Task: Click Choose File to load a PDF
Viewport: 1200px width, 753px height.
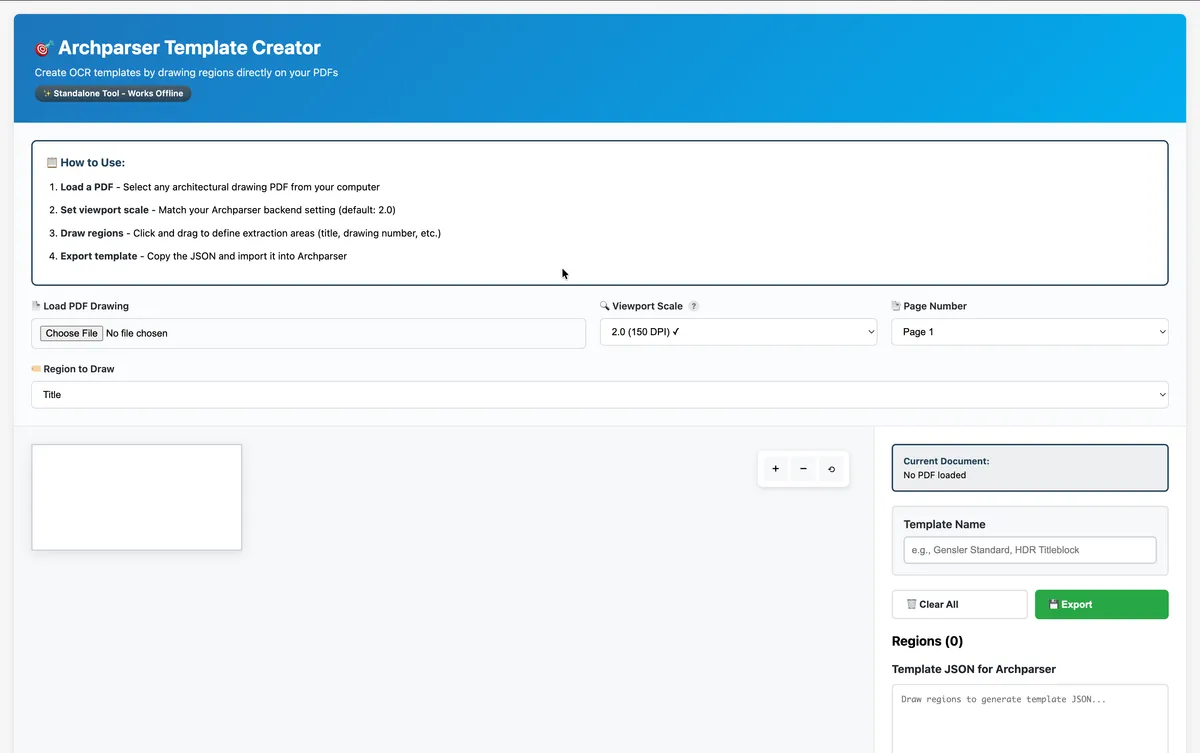Action: click(70, 332)
